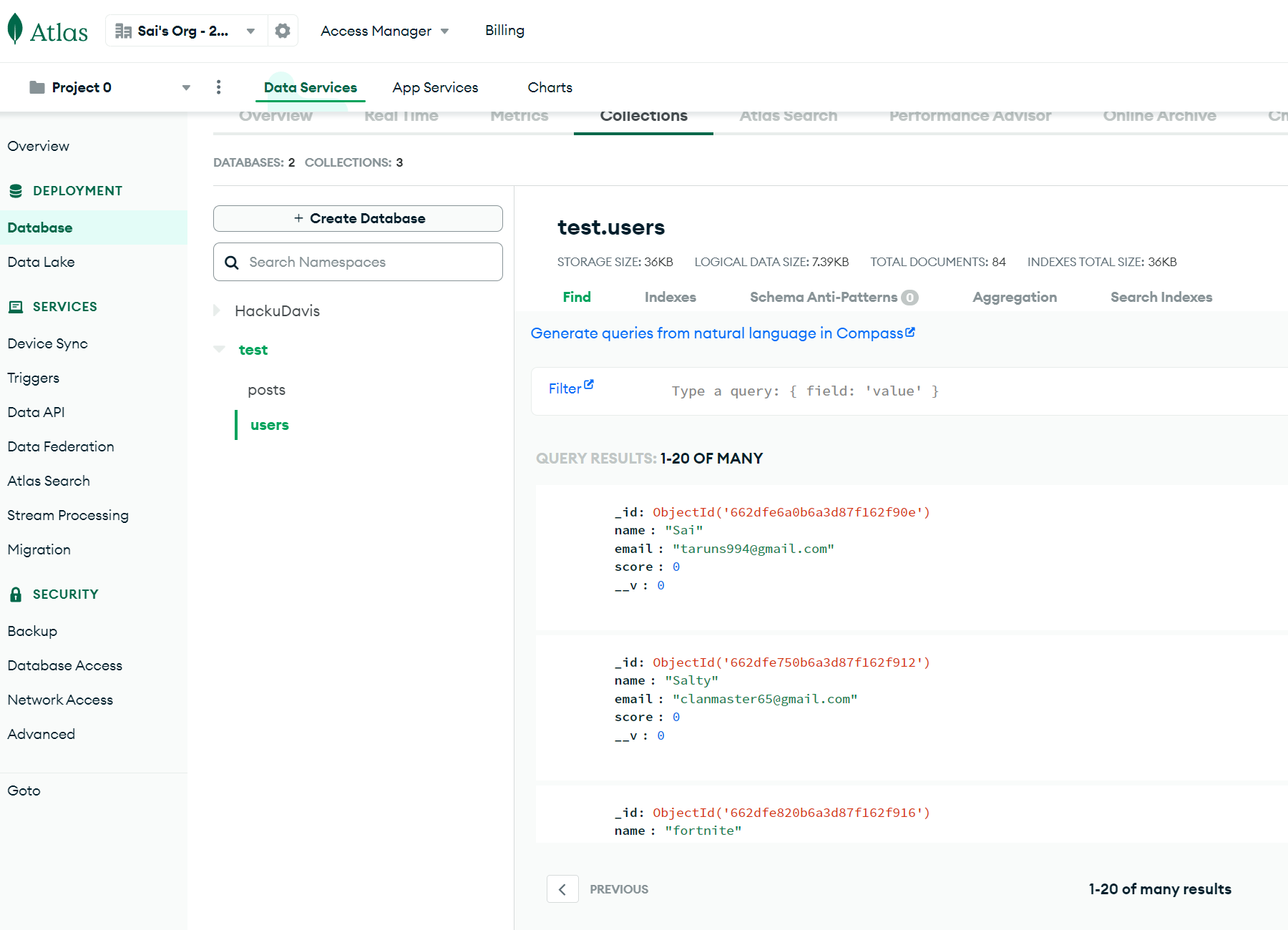This screenshot has width=1288, height=930.
Task: Click Goto in the sidebar
Action: point(24,790)
